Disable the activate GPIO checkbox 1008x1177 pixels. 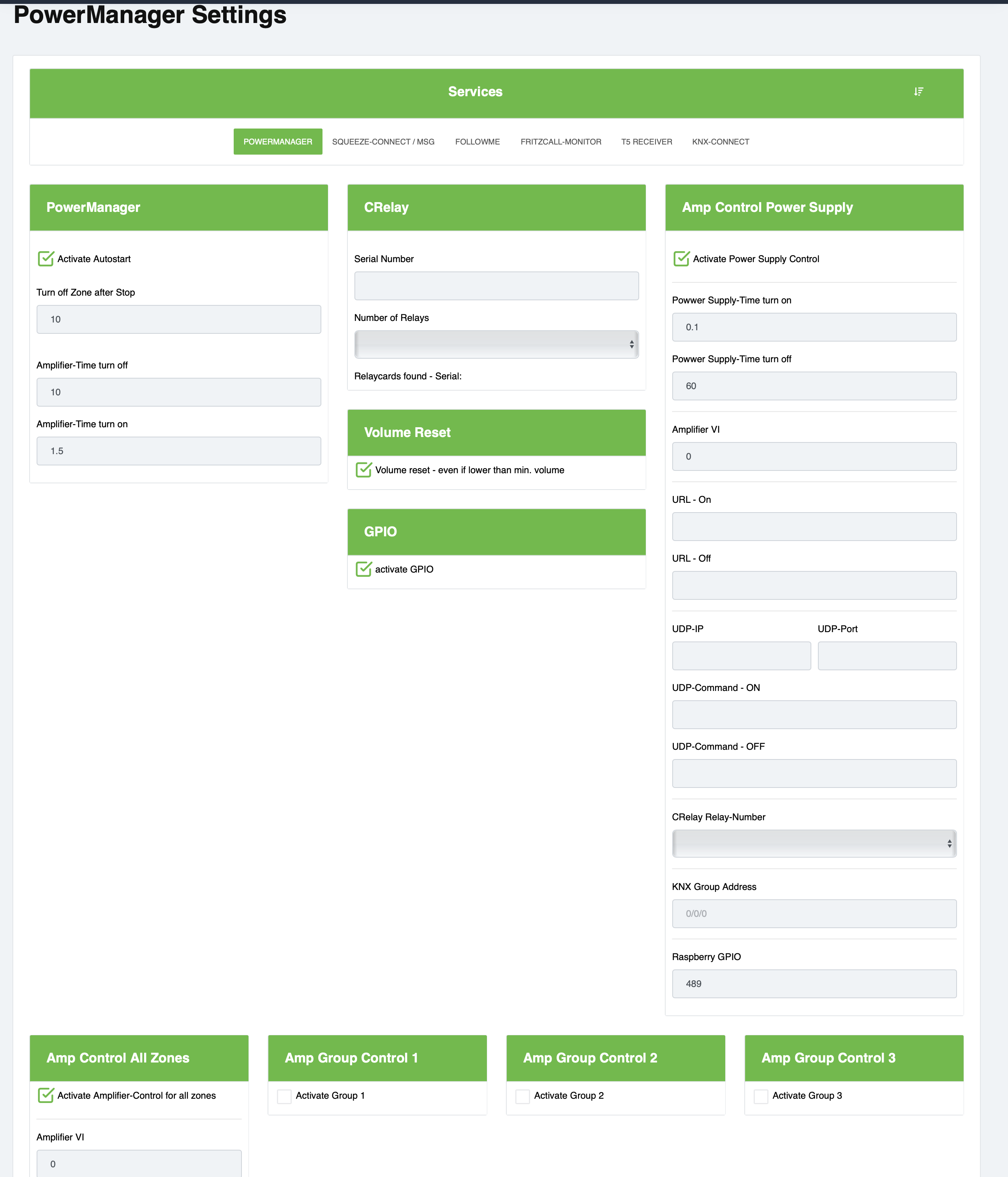(x=363, y=569)
